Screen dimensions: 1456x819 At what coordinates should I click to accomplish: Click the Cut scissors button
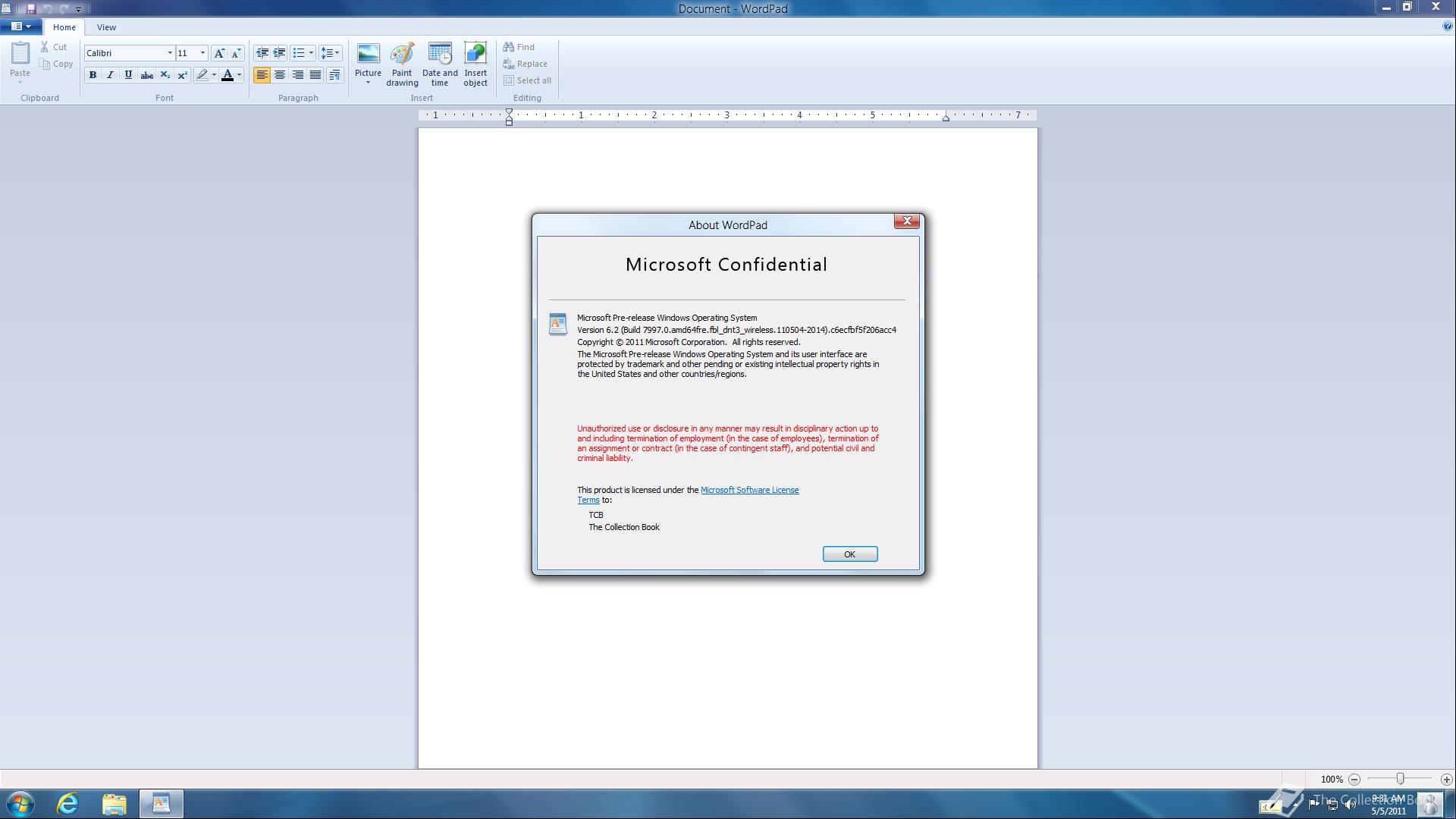(x=54, y=47)
